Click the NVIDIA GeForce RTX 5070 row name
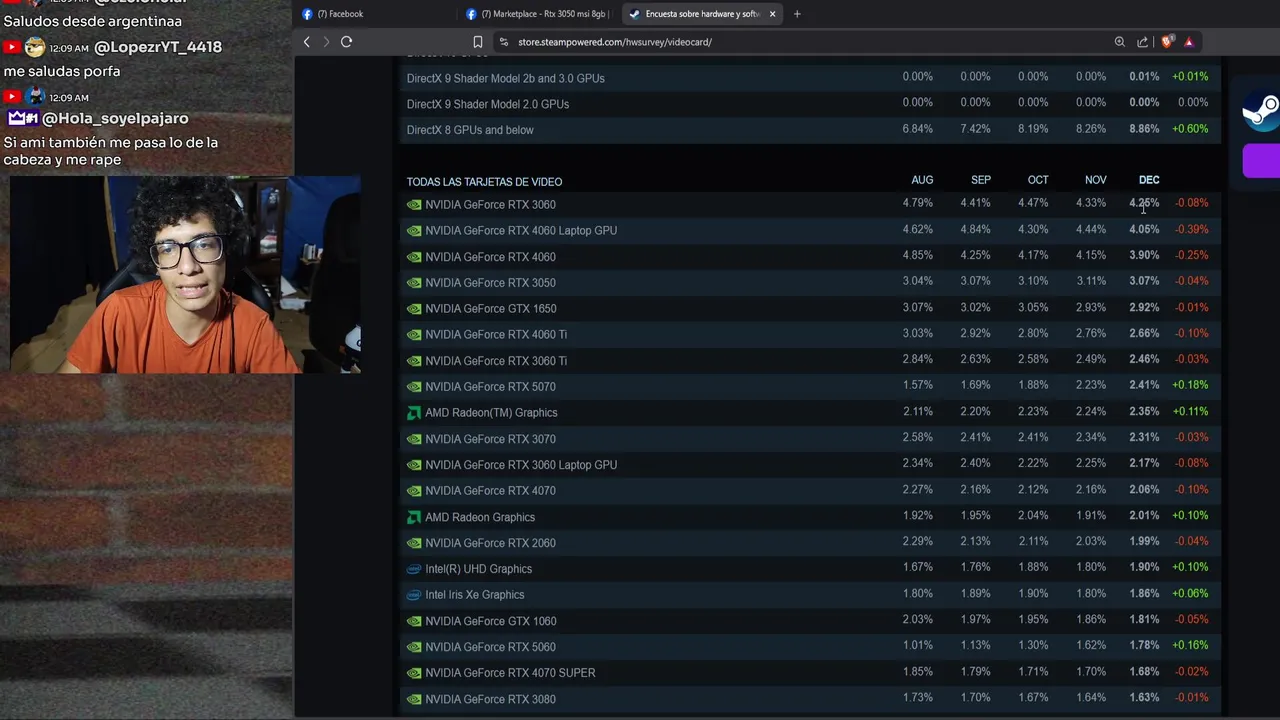This screenshot has height=720, width=1280. point(490,387)
